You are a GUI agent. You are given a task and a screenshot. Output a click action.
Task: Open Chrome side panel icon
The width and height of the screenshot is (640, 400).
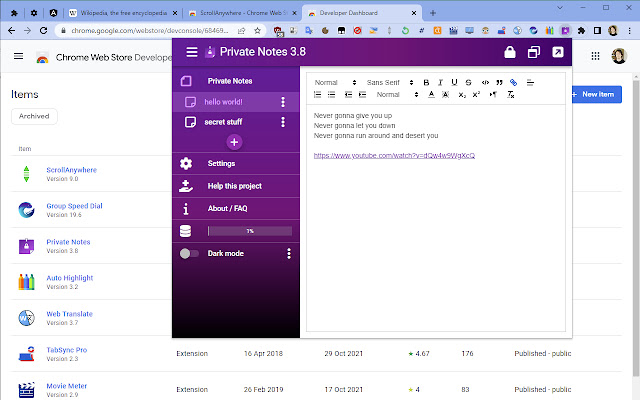click(x=597, y=31)
